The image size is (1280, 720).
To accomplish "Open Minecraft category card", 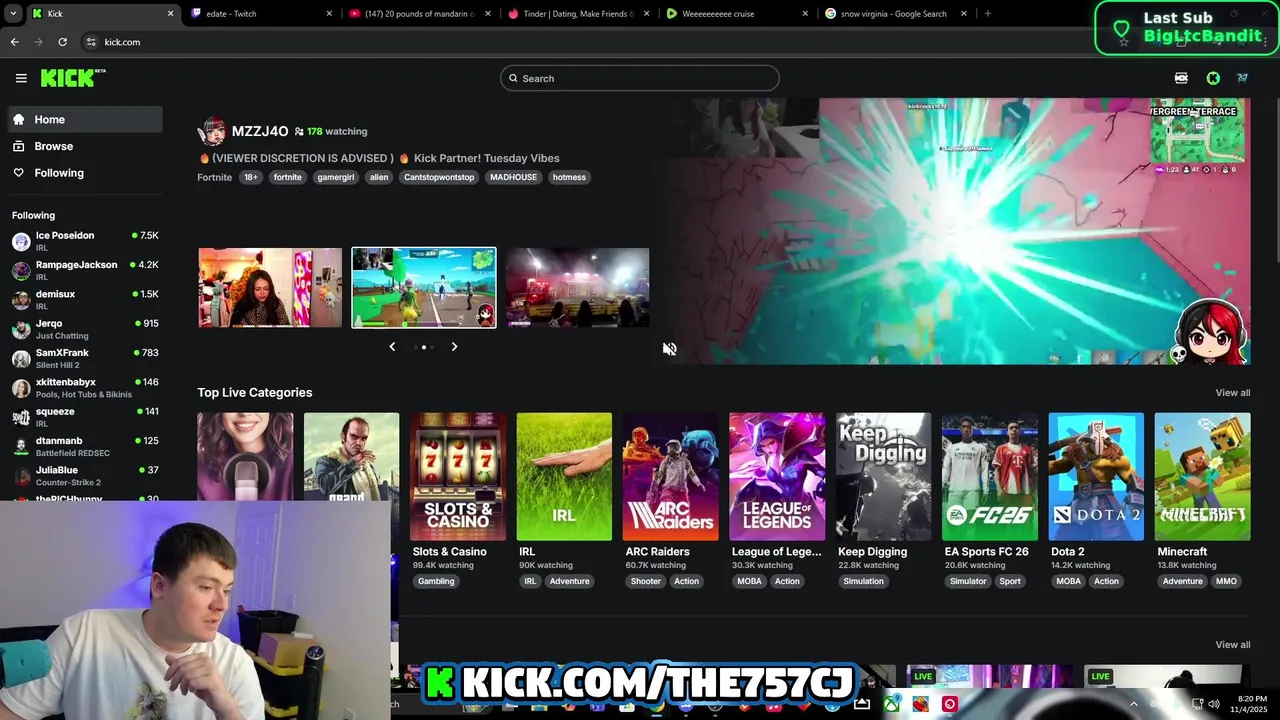I will 1202,477.
